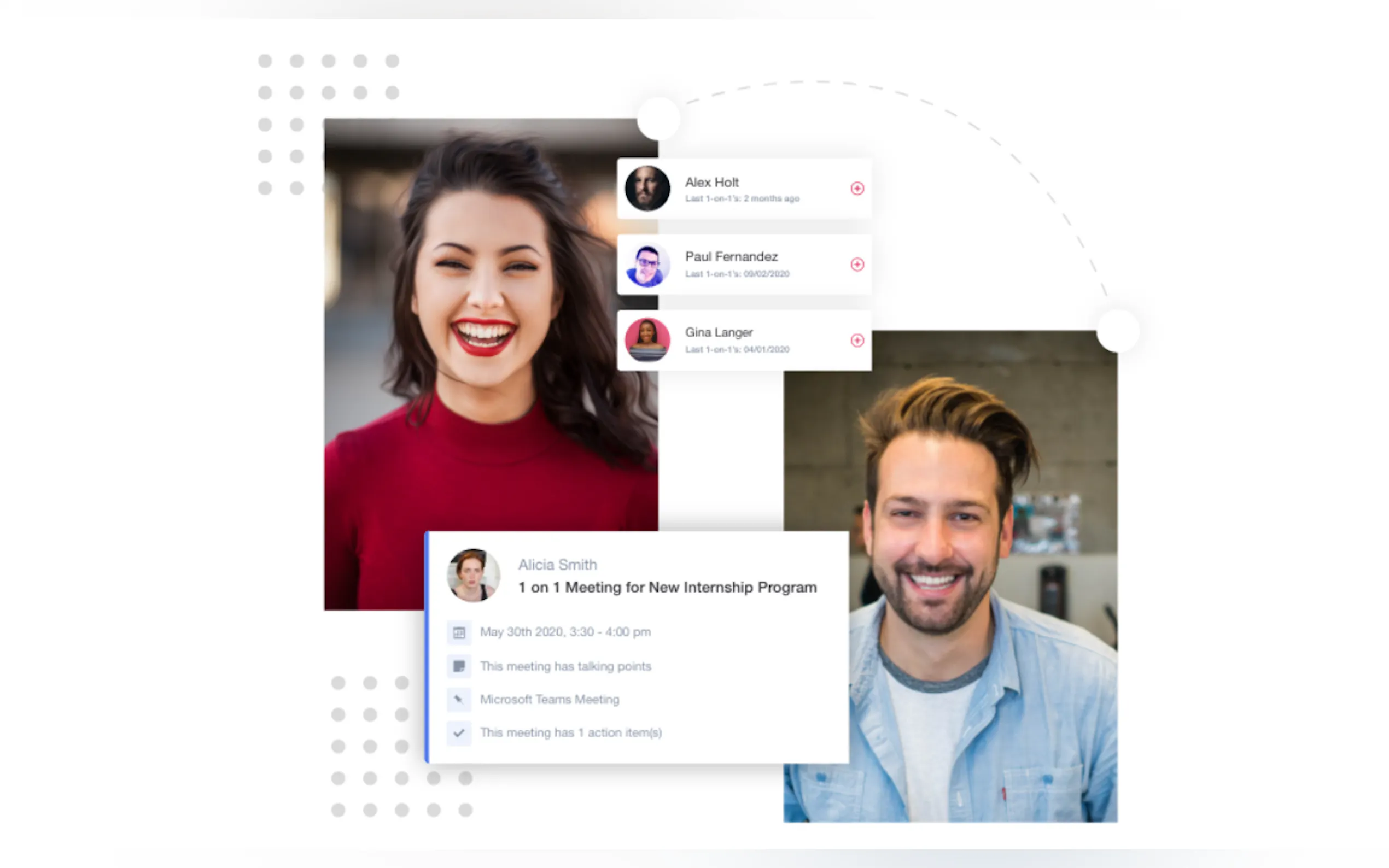Click the calendar icon beside the meeting date
This screenshot has width=1389, height=868.
[459, 632]
